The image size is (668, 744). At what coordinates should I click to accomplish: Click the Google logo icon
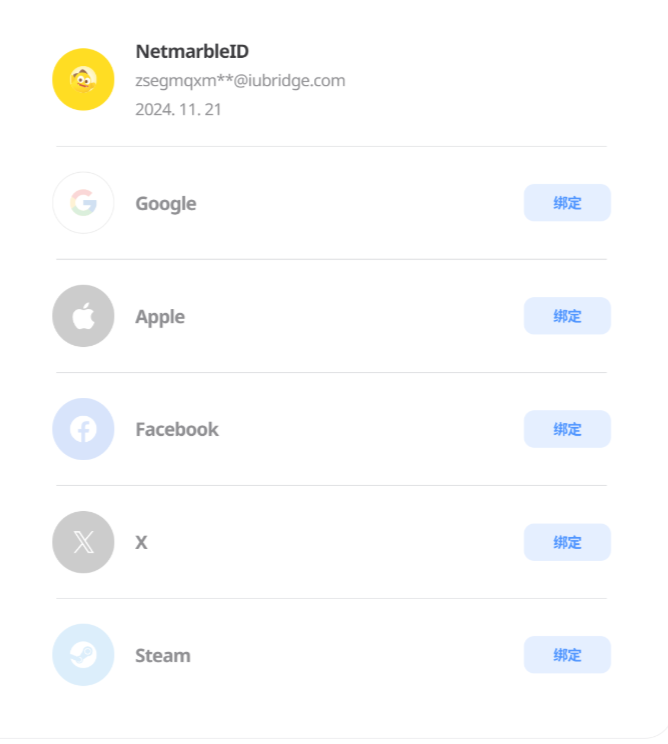83,203
